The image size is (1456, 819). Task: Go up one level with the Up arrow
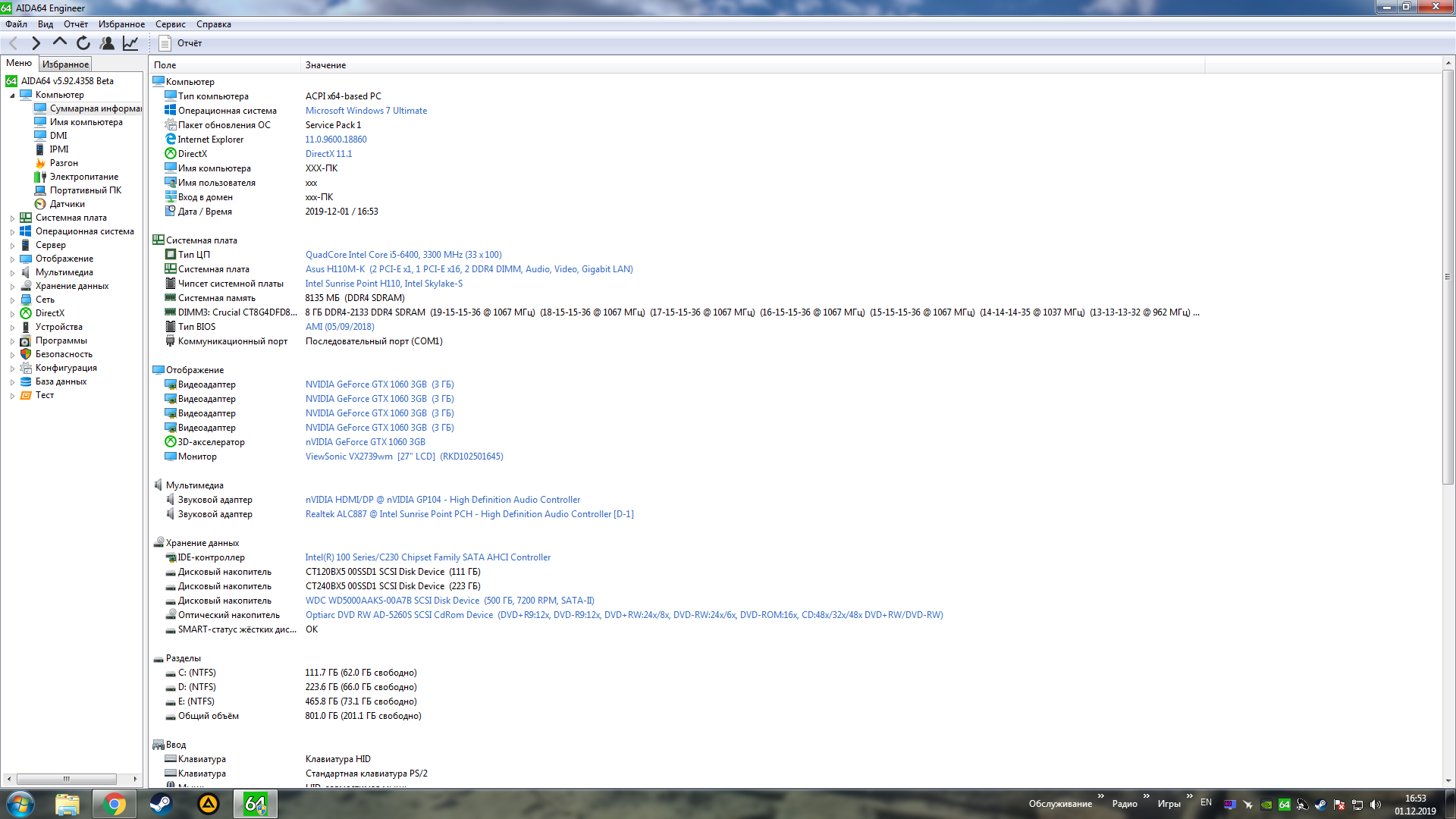[x=59, y=43]
